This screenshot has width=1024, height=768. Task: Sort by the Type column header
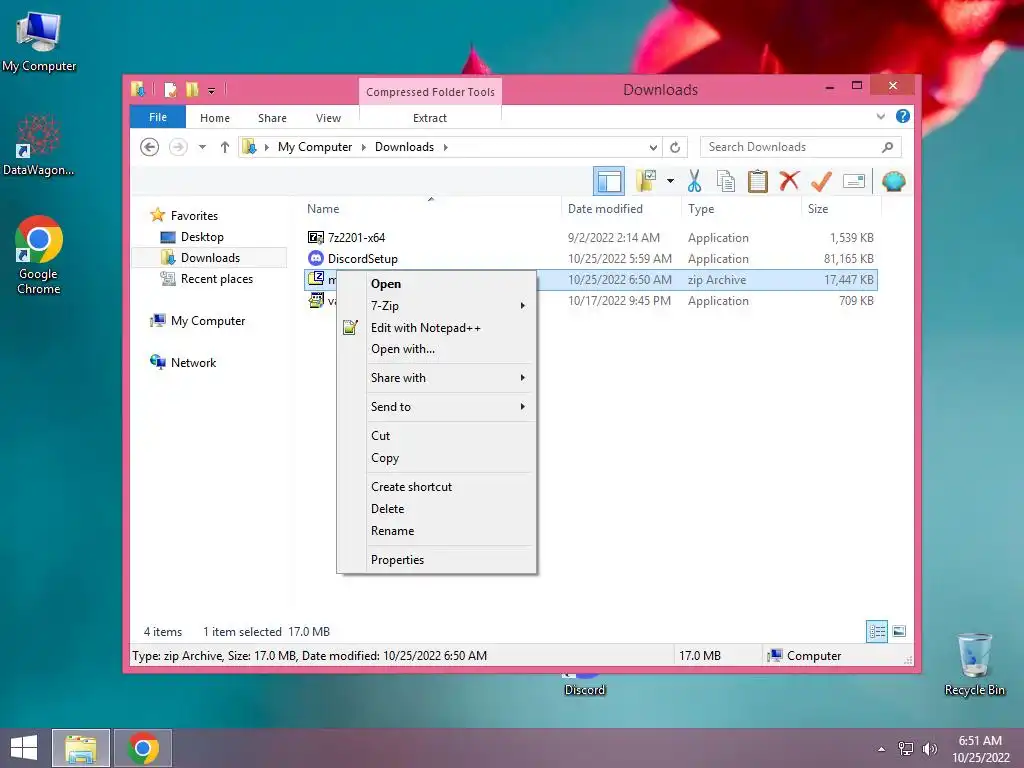[741, 209]
